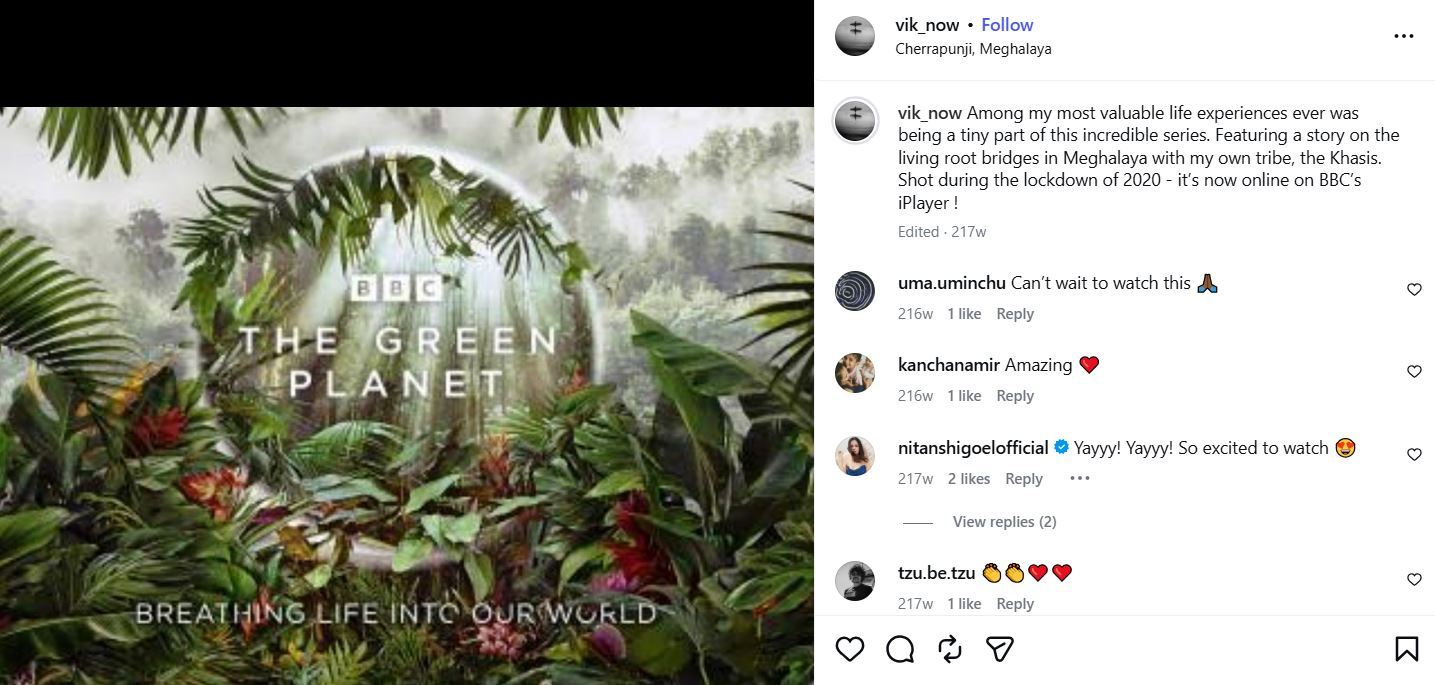Like nitanshigoelofficial's comment
The height and width of the screenshot is (685, 1435).
(1414, 455)
